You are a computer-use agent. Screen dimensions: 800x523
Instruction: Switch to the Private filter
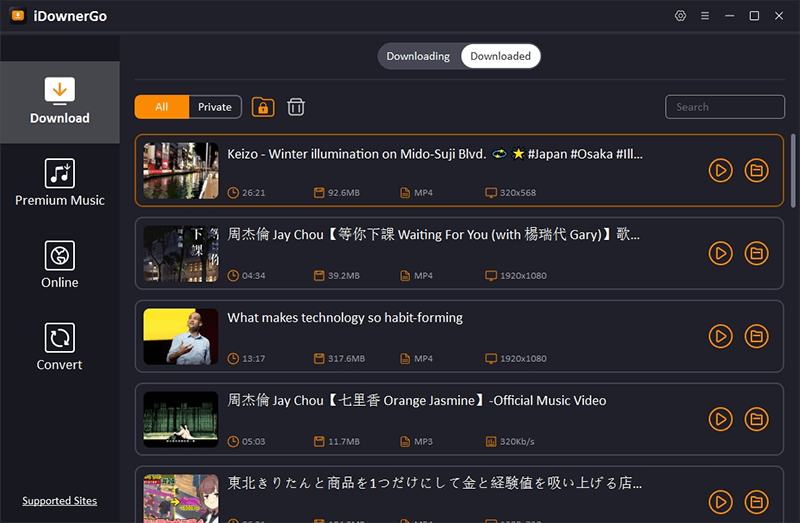pyautogui.click(x=215, y=107)
